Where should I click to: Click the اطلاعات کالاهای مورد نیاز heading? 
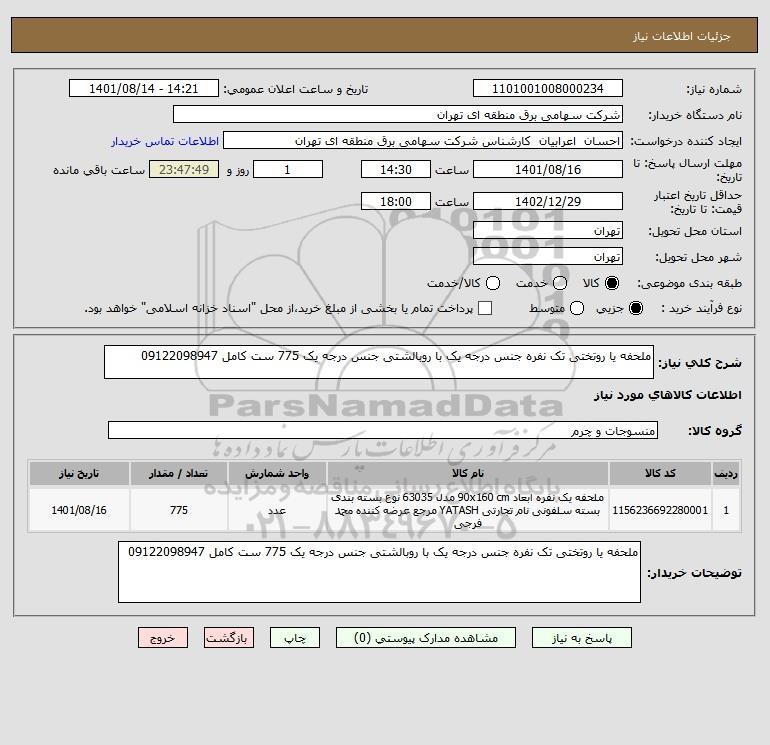[668, 395]
